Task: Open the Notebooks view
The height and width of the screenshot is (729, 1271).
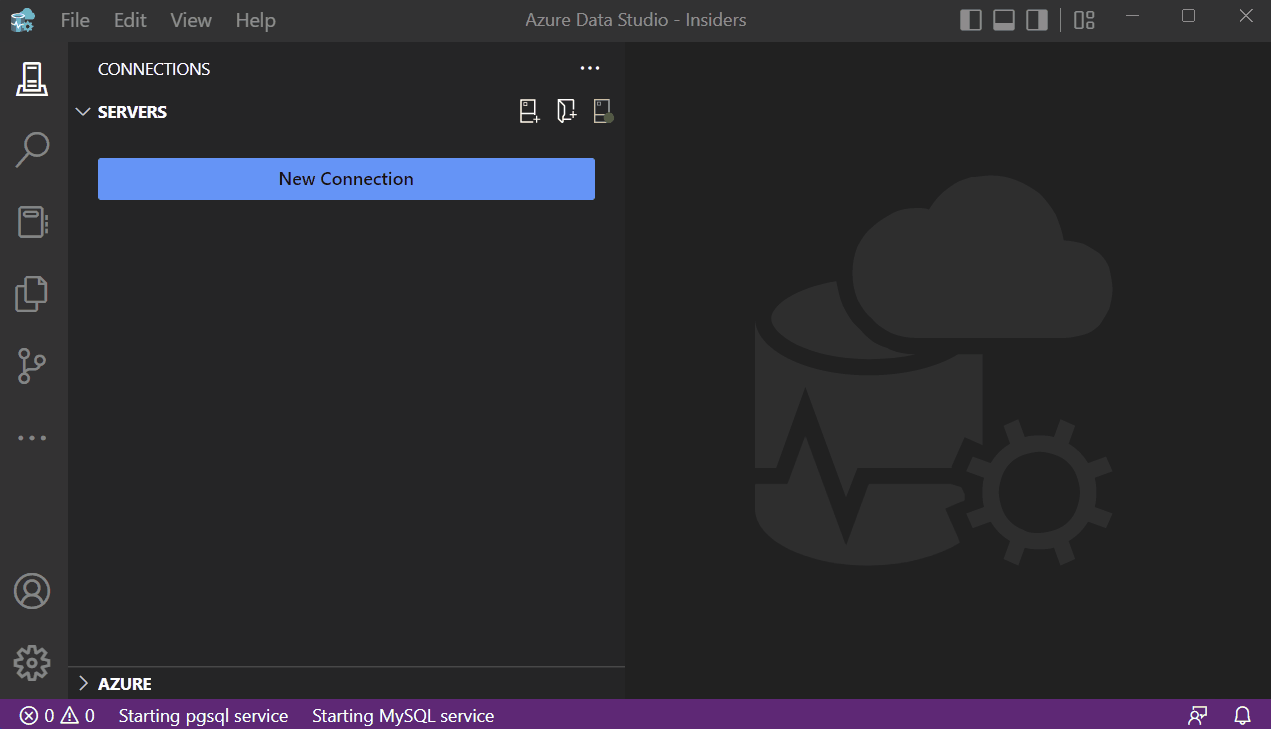Action: coord(31,221)
